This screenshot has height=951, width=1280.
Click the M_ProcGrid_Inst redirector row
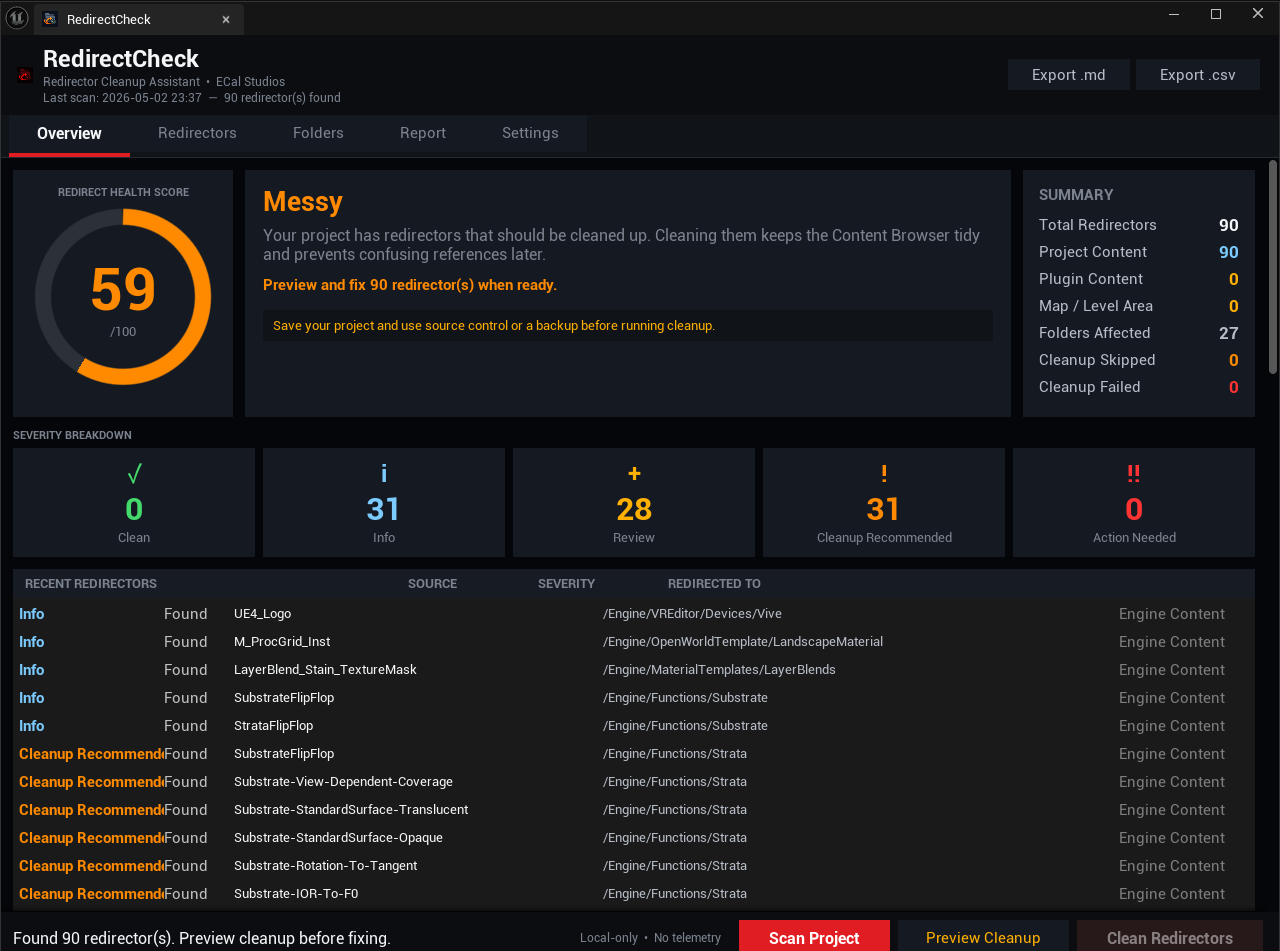pos(634,642)
